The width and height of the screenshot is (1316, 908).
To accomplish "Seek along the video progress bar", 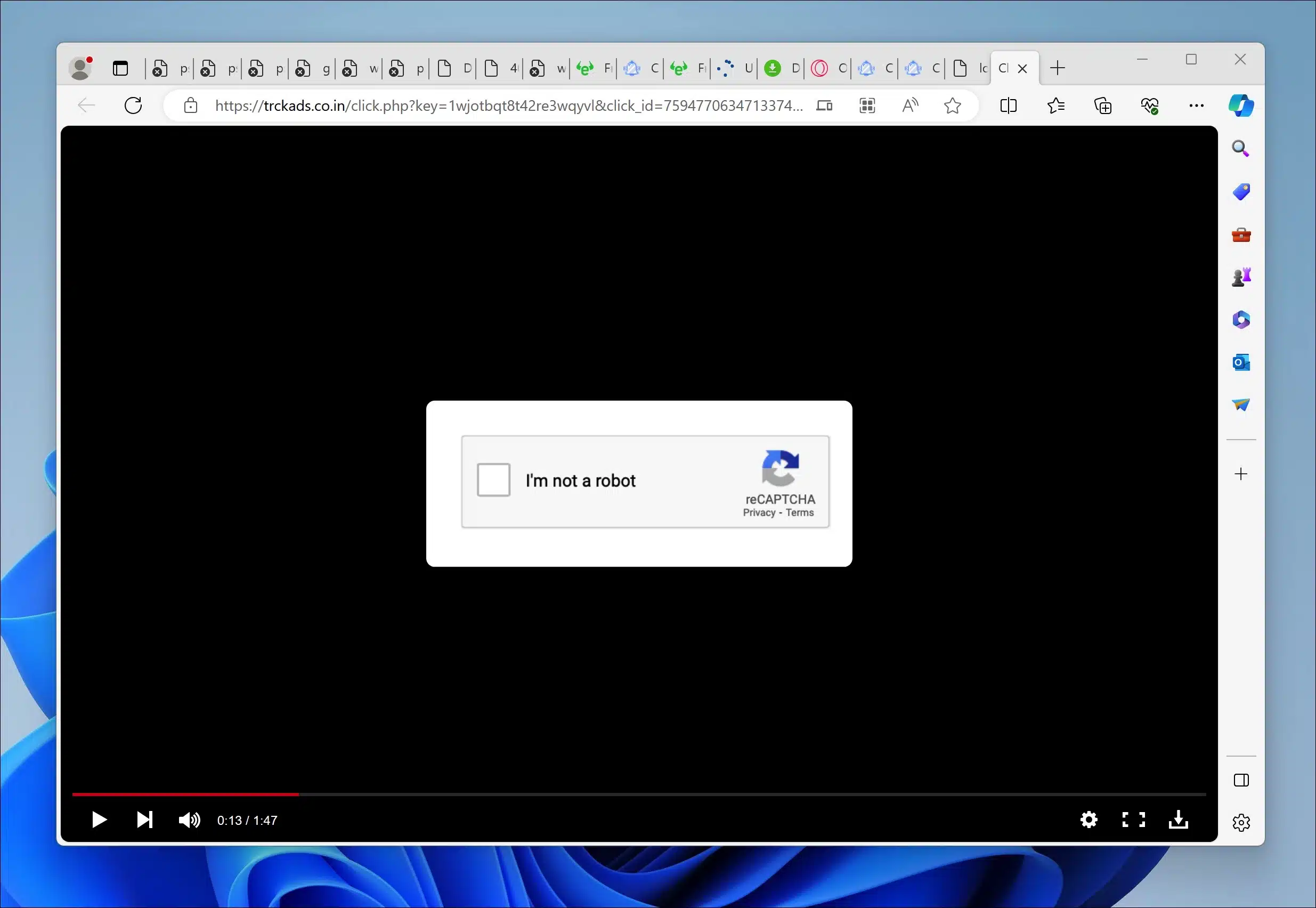I will [639, 793].
